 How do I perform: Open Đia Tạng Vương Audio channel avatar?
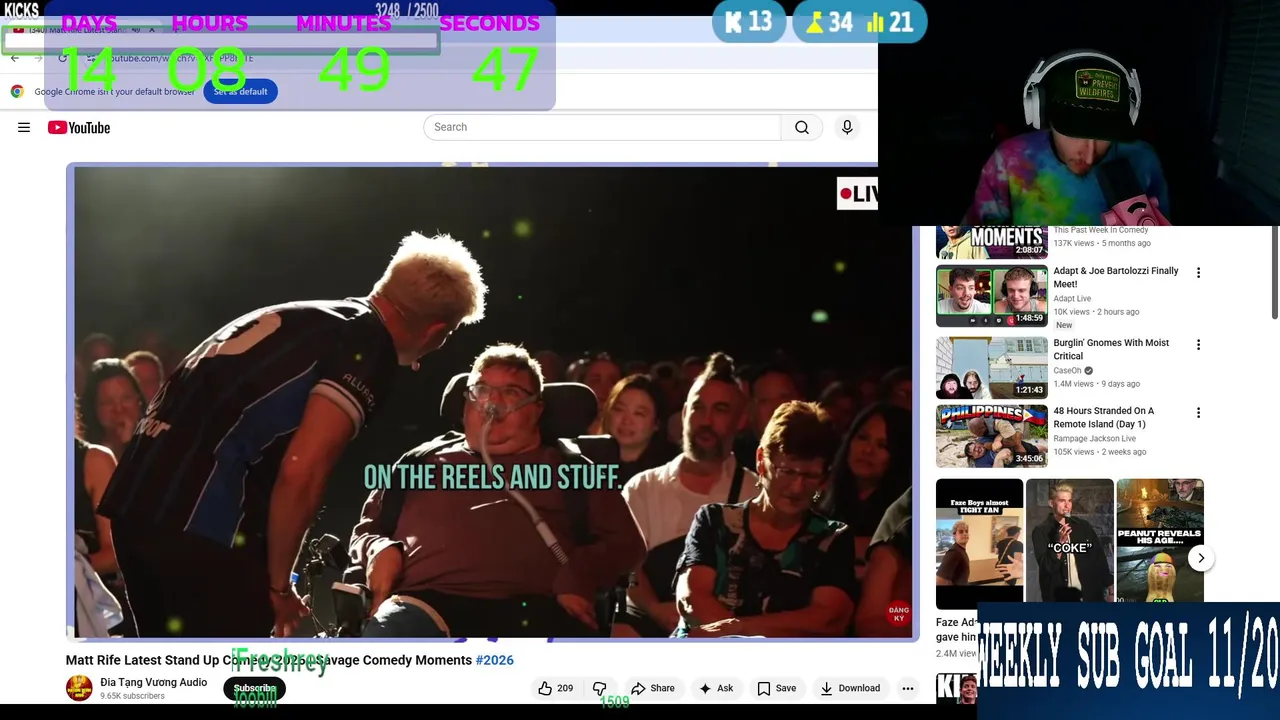click(x=79, y=688)
